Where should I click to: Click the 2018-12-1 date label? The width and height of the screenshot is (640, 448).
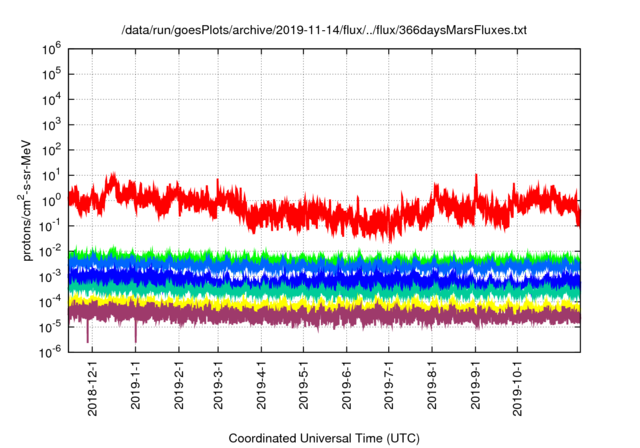coord(93,388)
